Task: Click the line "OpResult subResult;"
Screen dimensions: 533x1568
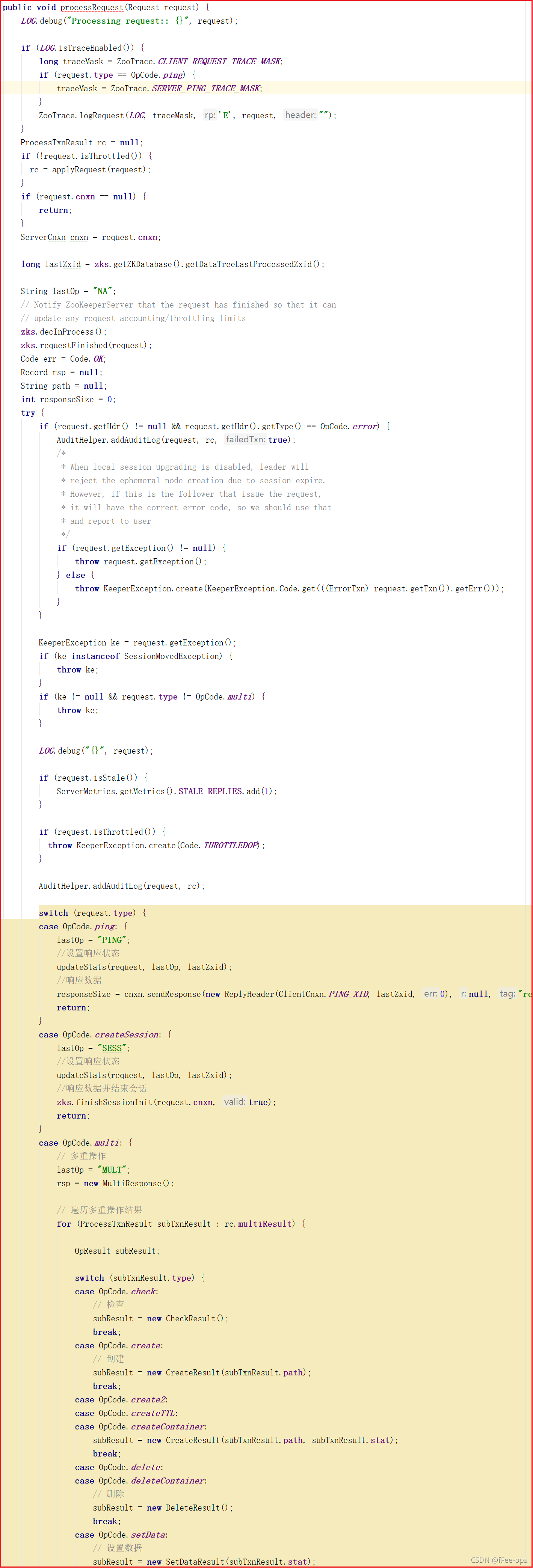Action: [118, 1251]
